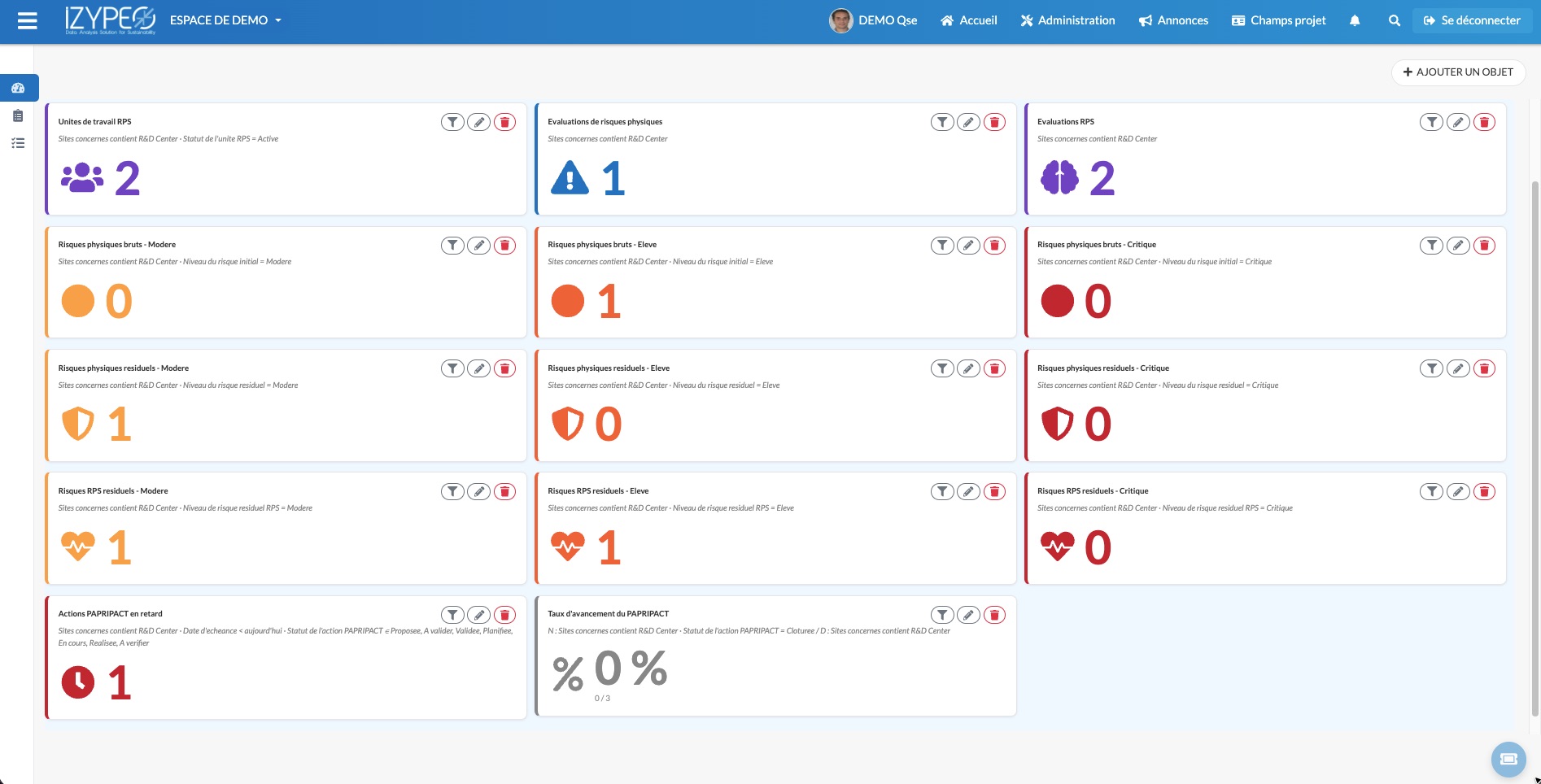The image size is (1541, 784).
Task: Click AJOUTER UN OBJET button
Action: click(x=1458, y=72)
